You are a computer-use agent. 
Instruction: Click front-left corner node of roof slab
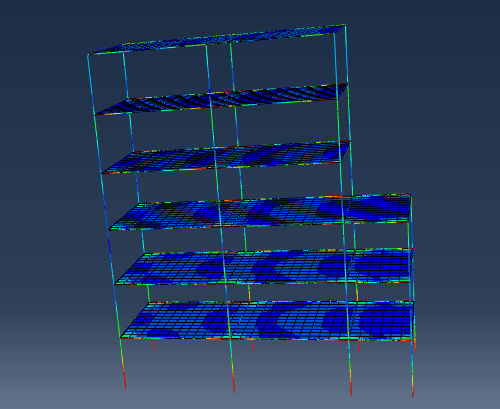(88, 54)
